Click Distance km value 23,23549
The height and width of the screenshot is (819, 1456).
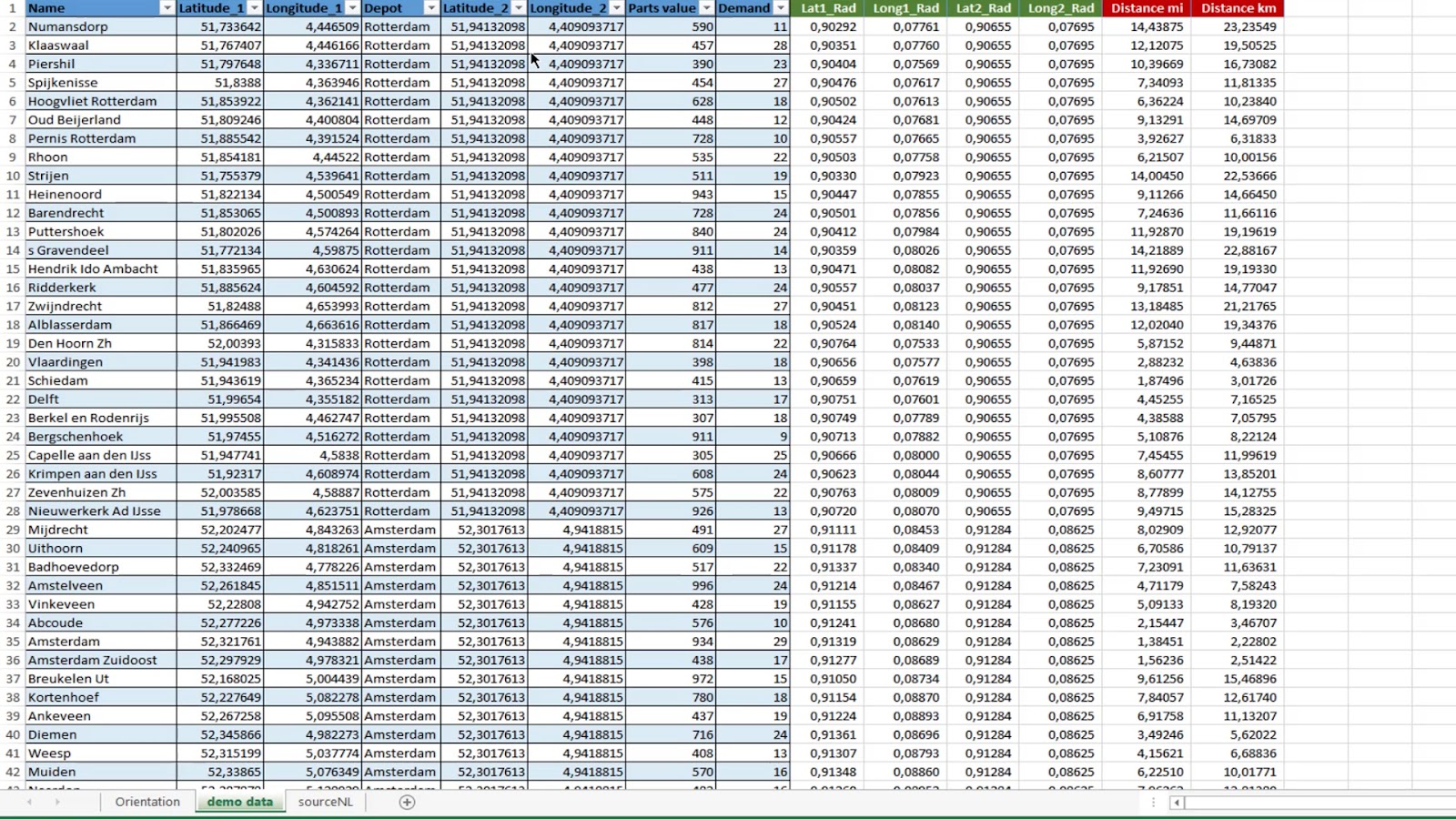[x=1238, y=26]
